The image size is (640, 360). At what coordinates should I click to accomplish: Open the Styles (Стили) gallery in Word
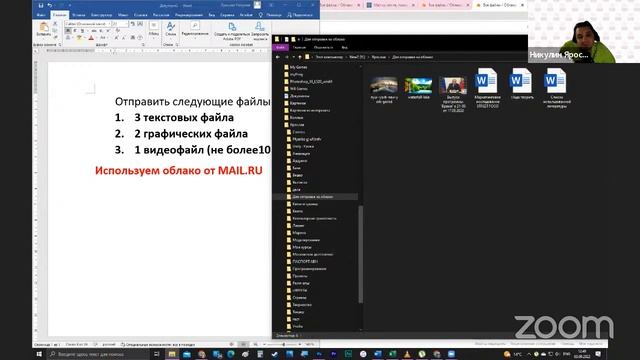tap(171, 29)
